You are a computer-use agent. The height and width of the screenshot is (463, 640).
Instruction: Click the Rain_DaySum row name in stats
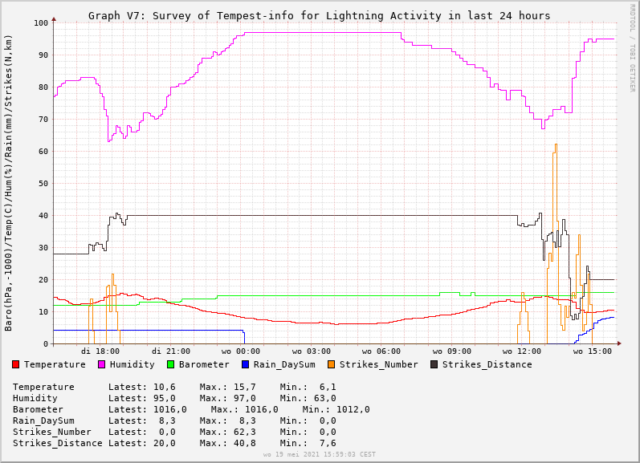click(x=44, y=421)
